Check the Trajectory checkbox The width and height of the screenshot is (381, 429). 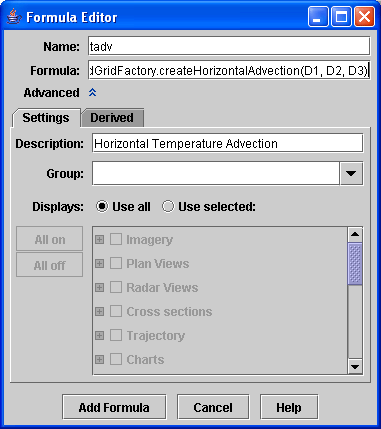pos(116,335)
